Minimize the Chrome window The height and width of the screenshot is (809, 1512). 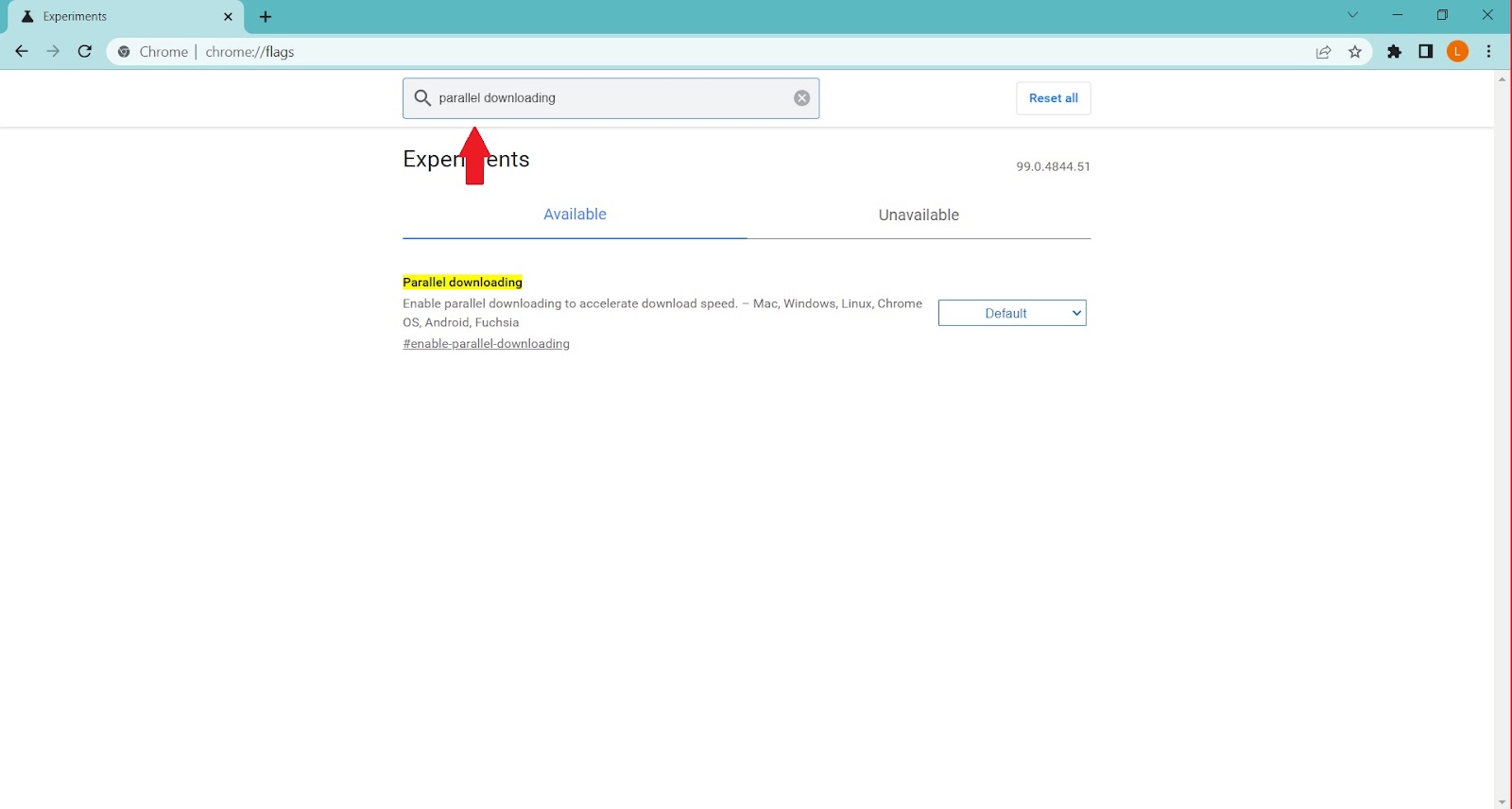(1398, 15)
